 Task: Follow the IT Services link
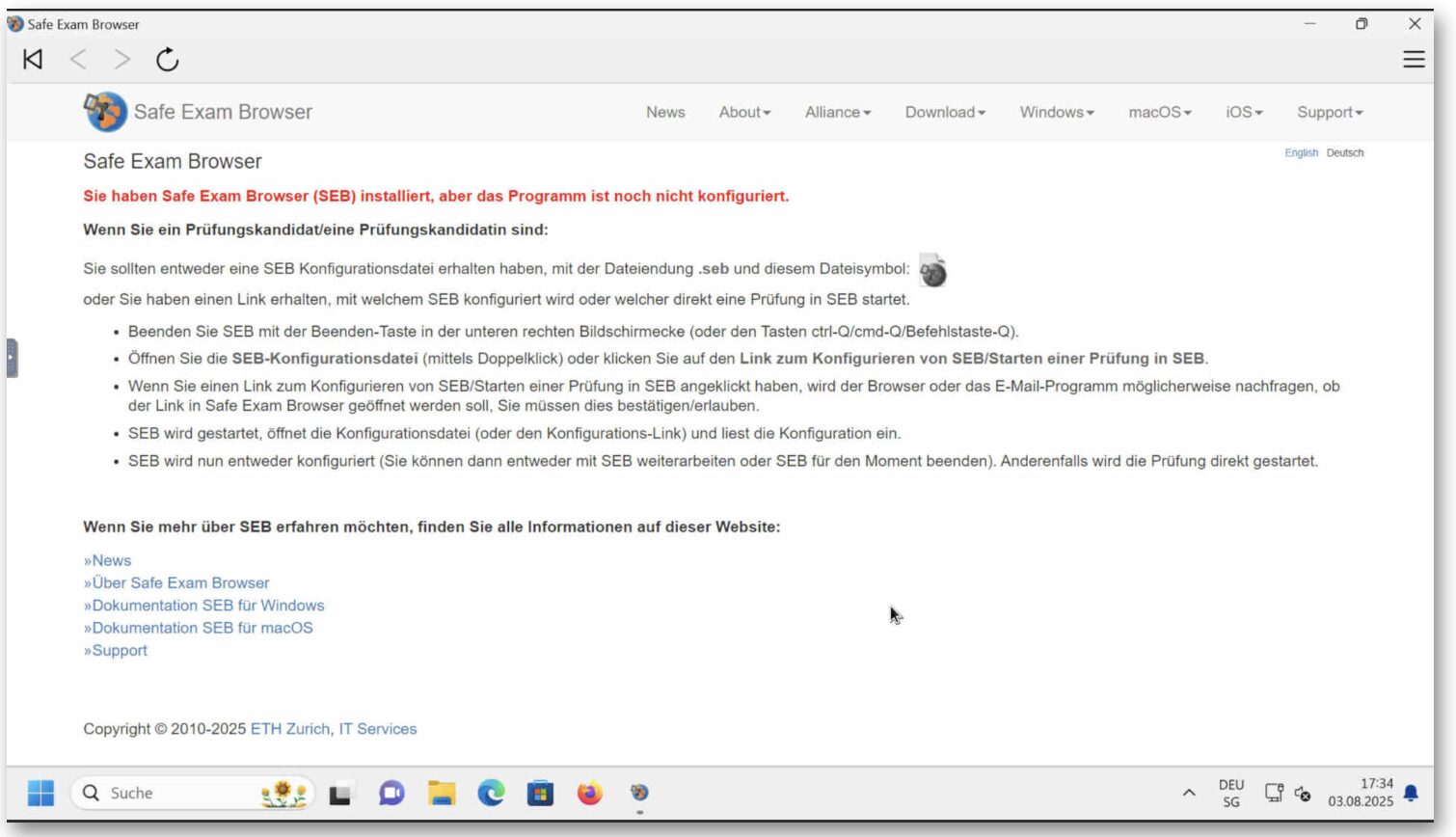click(x=377, y=729)
